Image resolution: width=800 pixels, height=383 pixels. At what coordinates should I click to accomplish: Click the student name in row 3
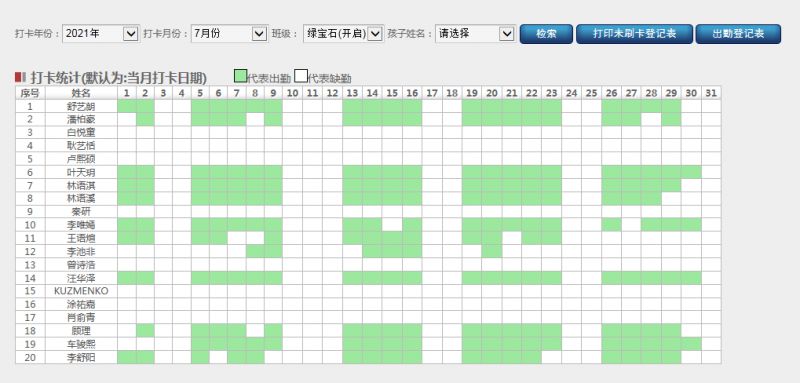81,133
